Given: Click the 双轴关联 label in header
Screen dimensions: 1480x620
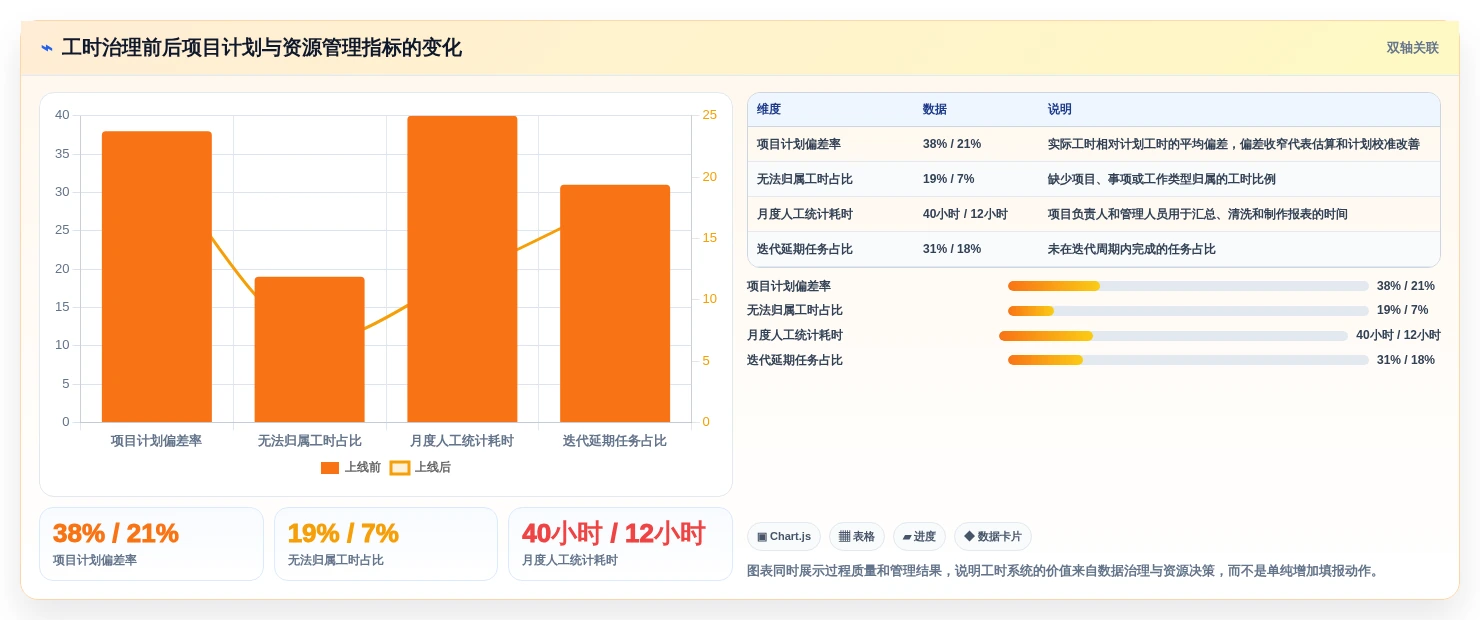Looking at the screenshot, I should (1412, 48).
